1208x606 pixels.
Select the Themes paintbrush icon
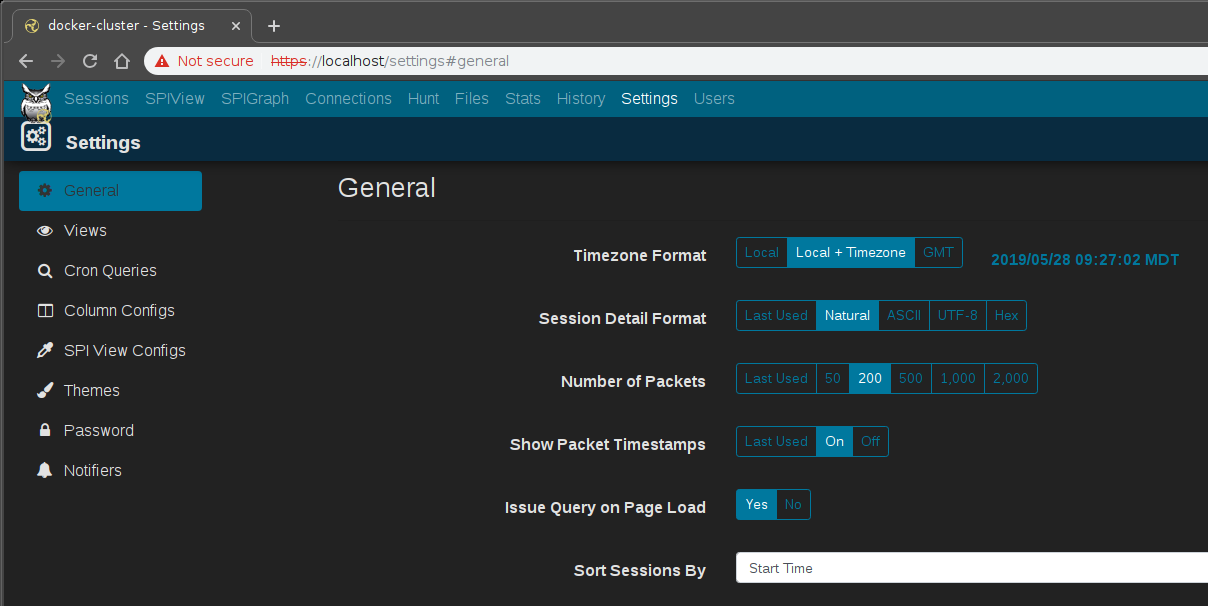[x=44, y=390]
